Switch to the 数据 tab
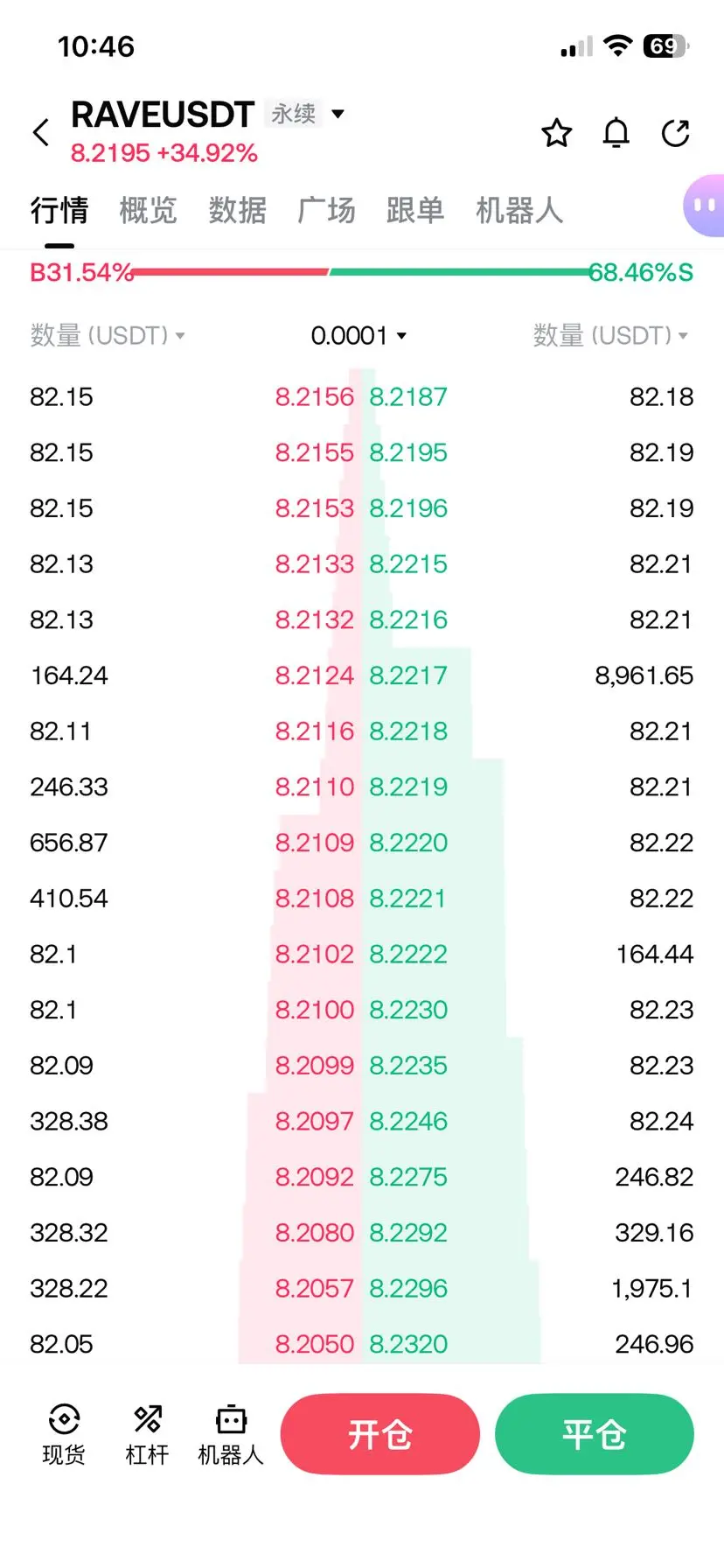 (x=238, y=211)
